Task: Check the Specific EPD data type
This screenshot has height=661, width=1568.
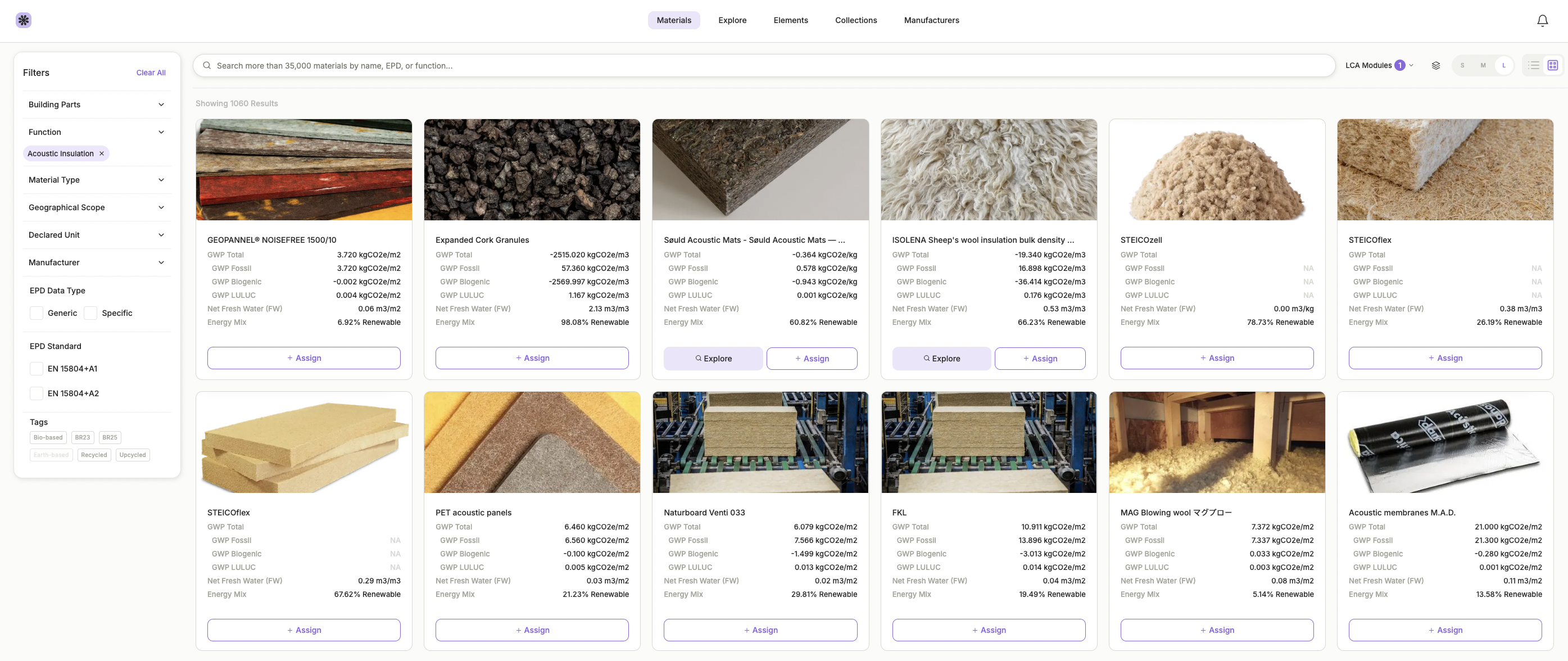Action: [90, 313]
